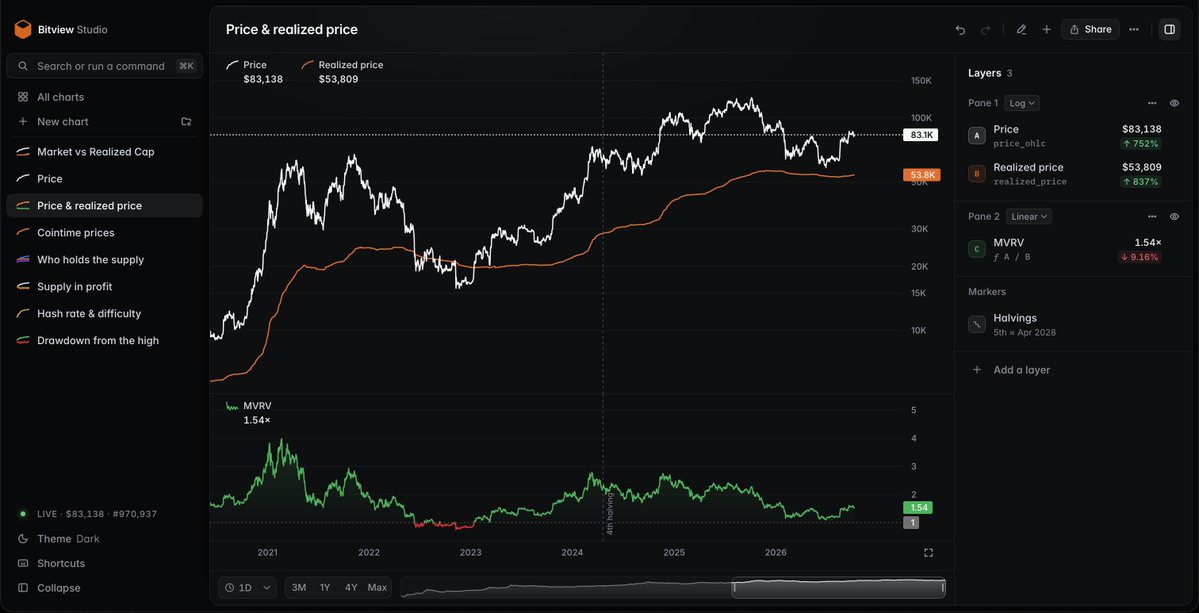The width and height of the screenshot is (1199, 613).
Task: Select Price & realized price chart
Action: tap(104, 206)
